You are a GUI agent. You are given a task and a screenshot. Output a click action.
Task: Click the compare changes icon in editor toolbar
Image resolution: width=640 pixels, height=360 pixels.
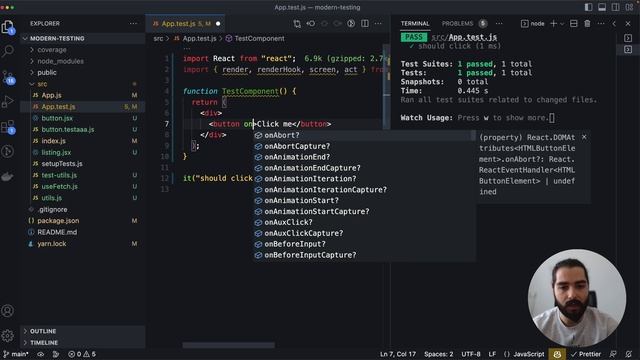coord(297,24)
